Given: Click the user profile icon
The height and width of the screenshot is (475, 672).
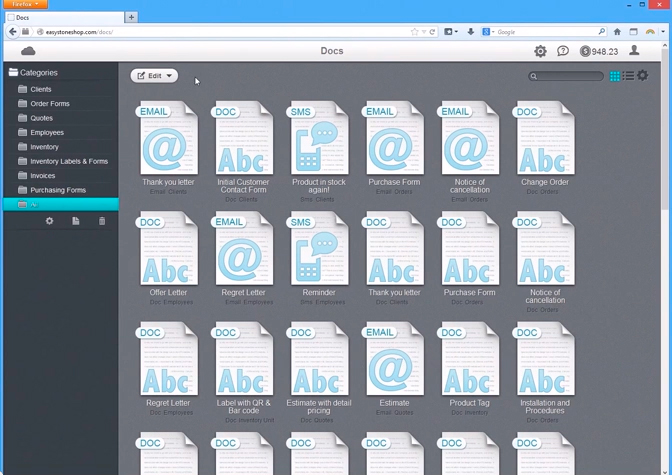Looking at the screenshot, I should tap(634, 51).
